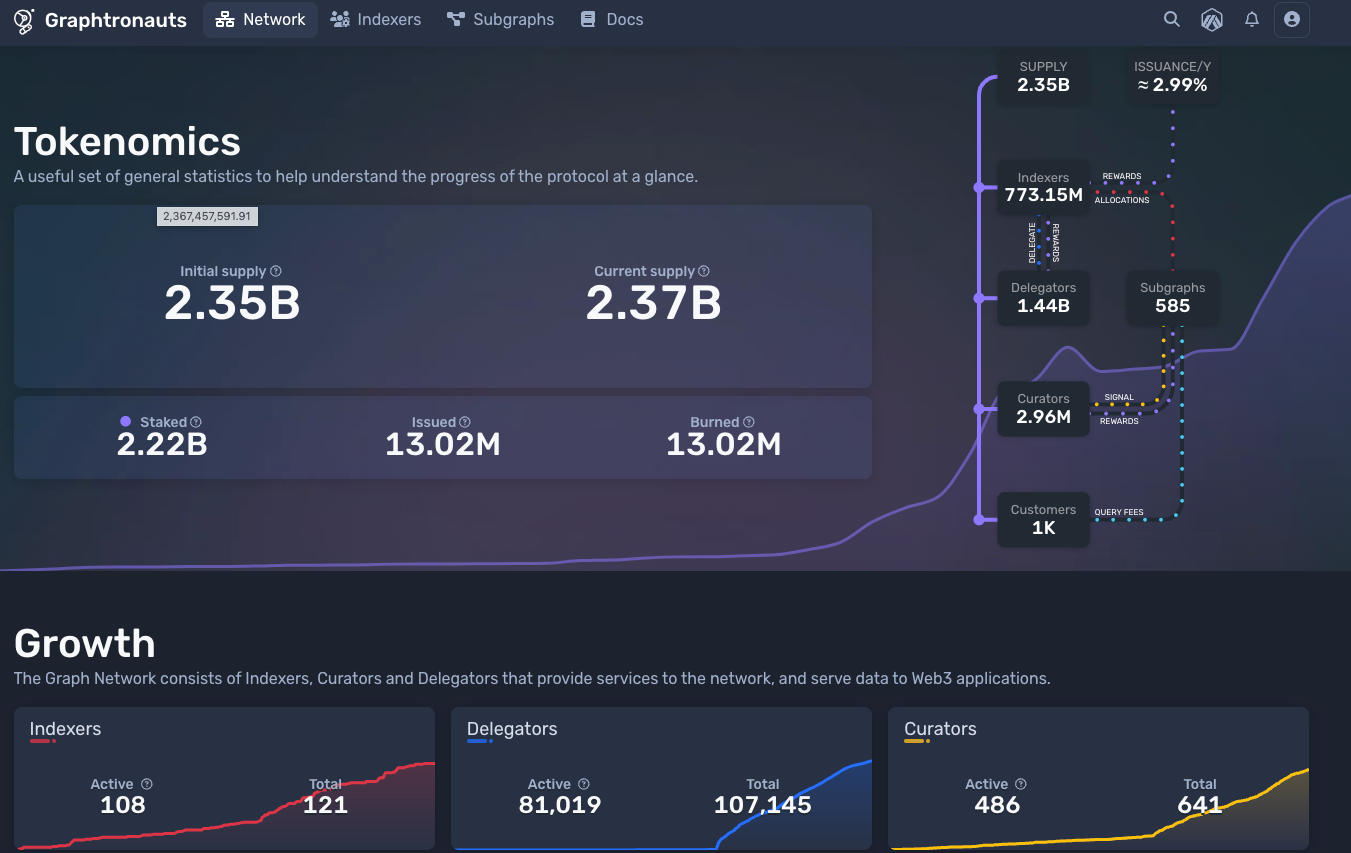Click the Growth heading

[85, 643]
